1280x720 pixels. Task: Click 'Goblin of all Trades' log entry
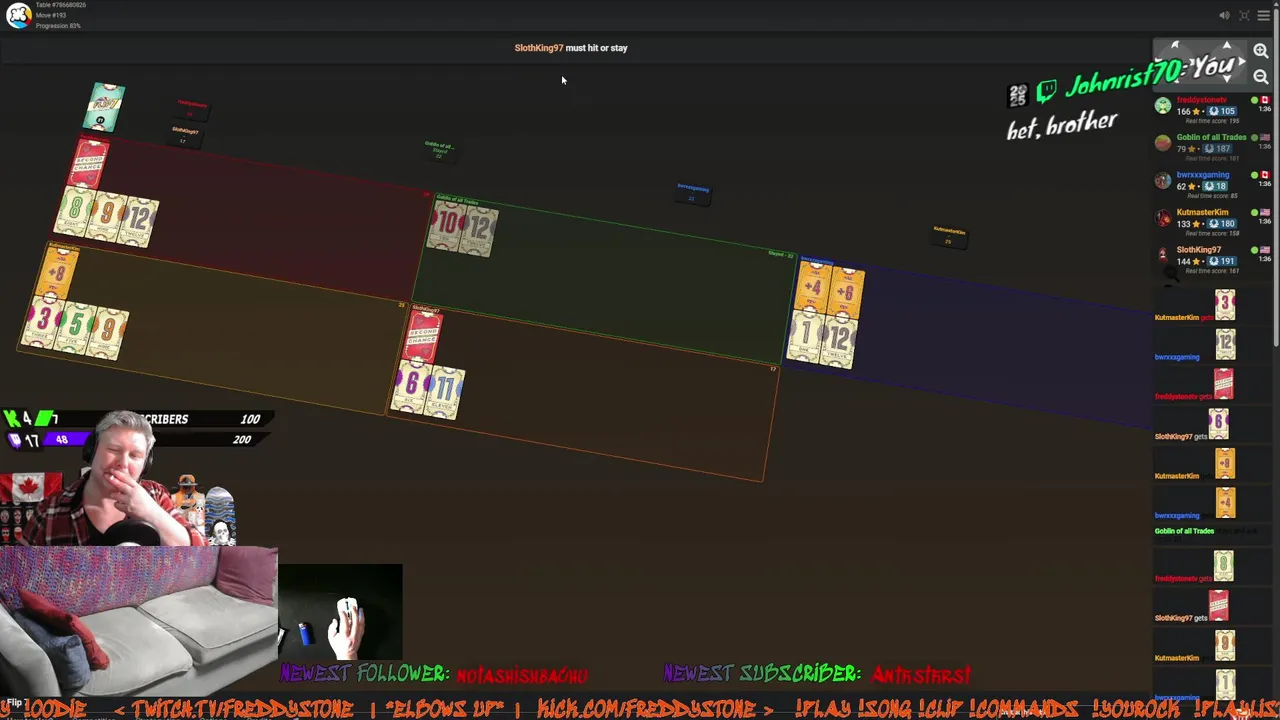click(1184, 531)
